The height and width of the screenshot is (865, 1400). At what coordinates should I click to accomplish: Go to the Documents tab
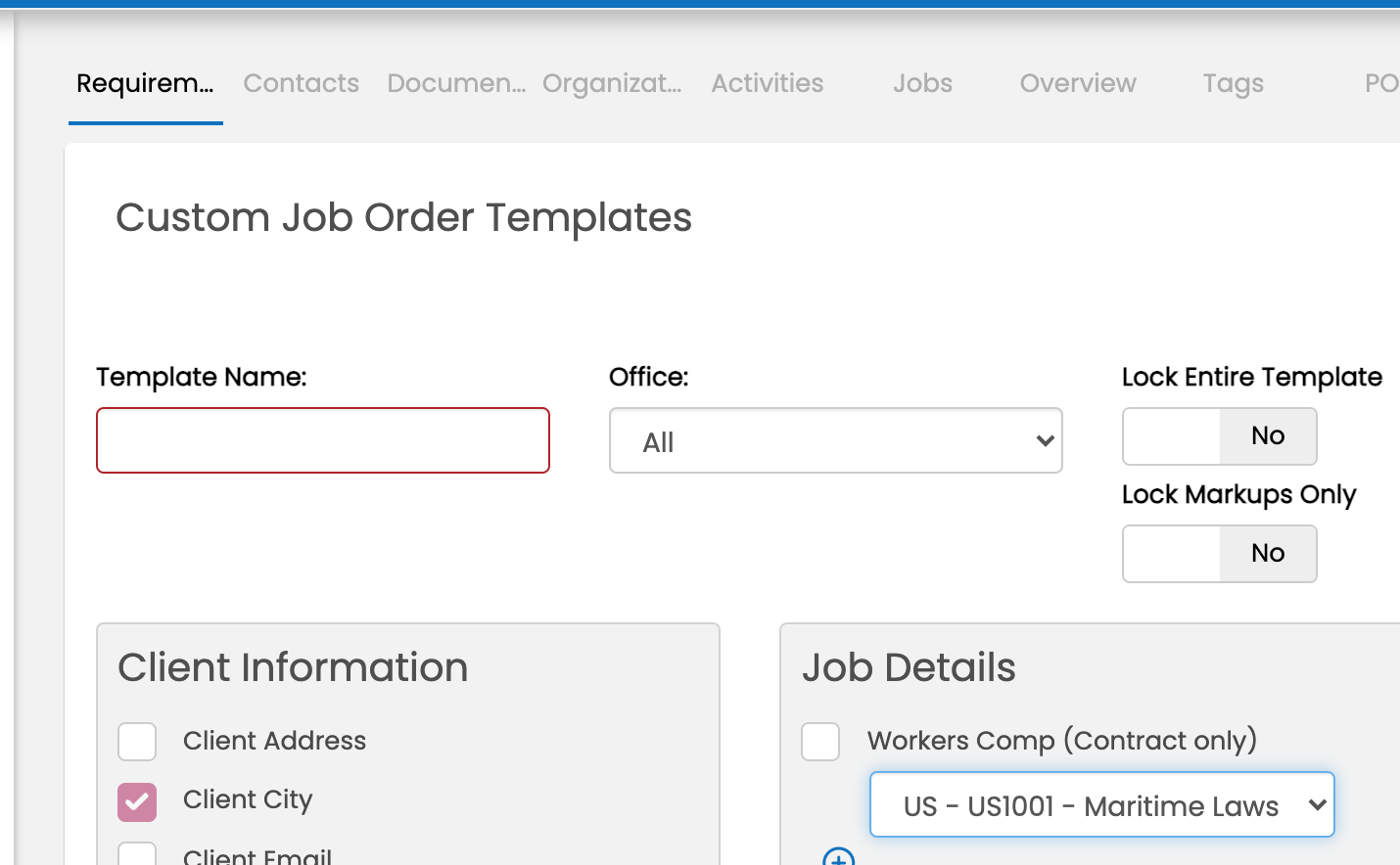pyautogui.click(x=456, y=83)
